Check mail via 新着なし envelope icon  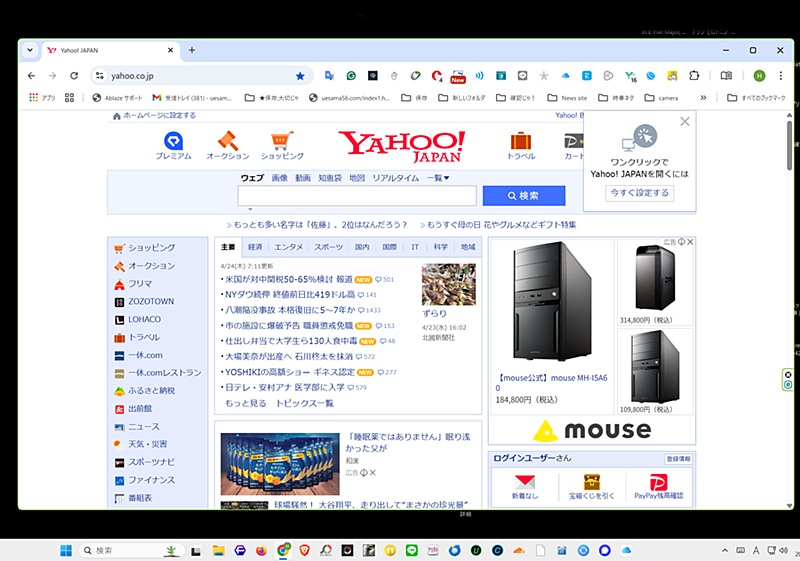pyautogui.click(x=525, y=486)
